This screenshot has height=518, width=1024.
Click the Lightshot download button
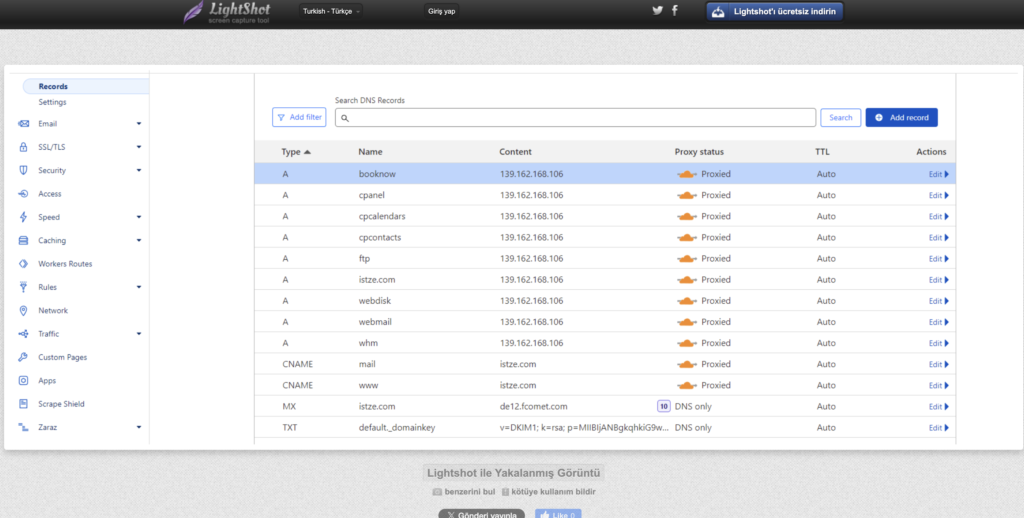(x=775, y=12)
